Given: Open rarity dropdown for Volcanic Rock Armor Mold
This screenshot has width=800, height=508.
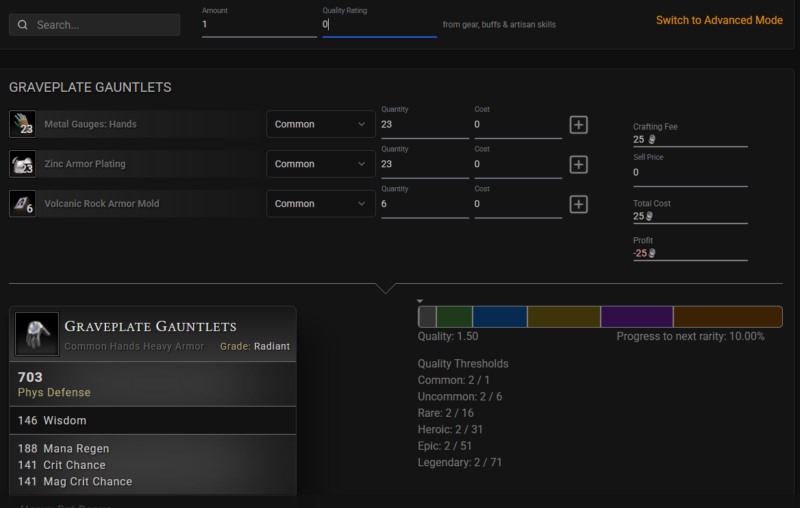Looking at the screenshot, I should [x=320, y=204].
